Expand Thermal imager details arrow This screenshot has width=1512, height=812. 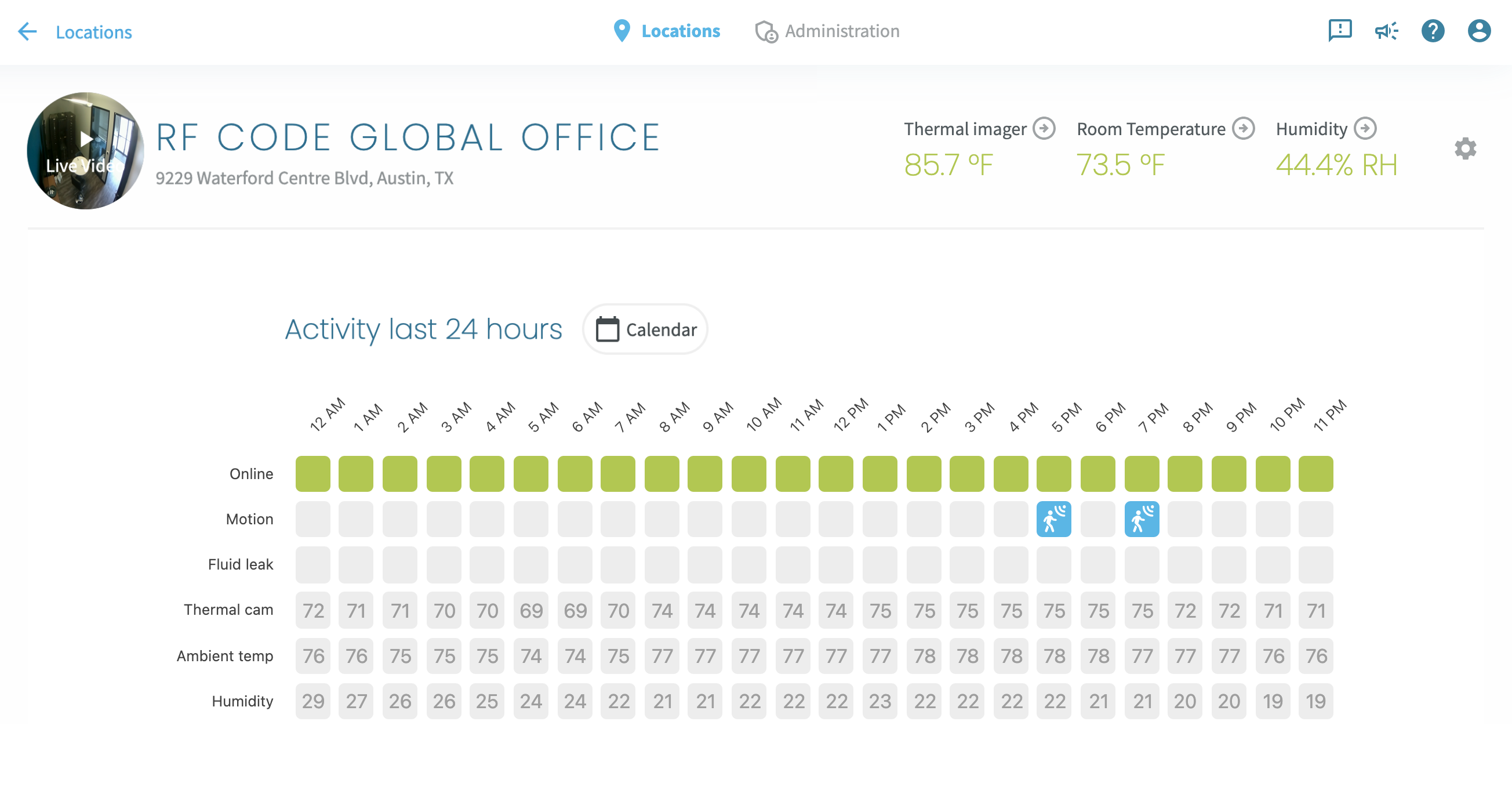tap(1044, 128)
